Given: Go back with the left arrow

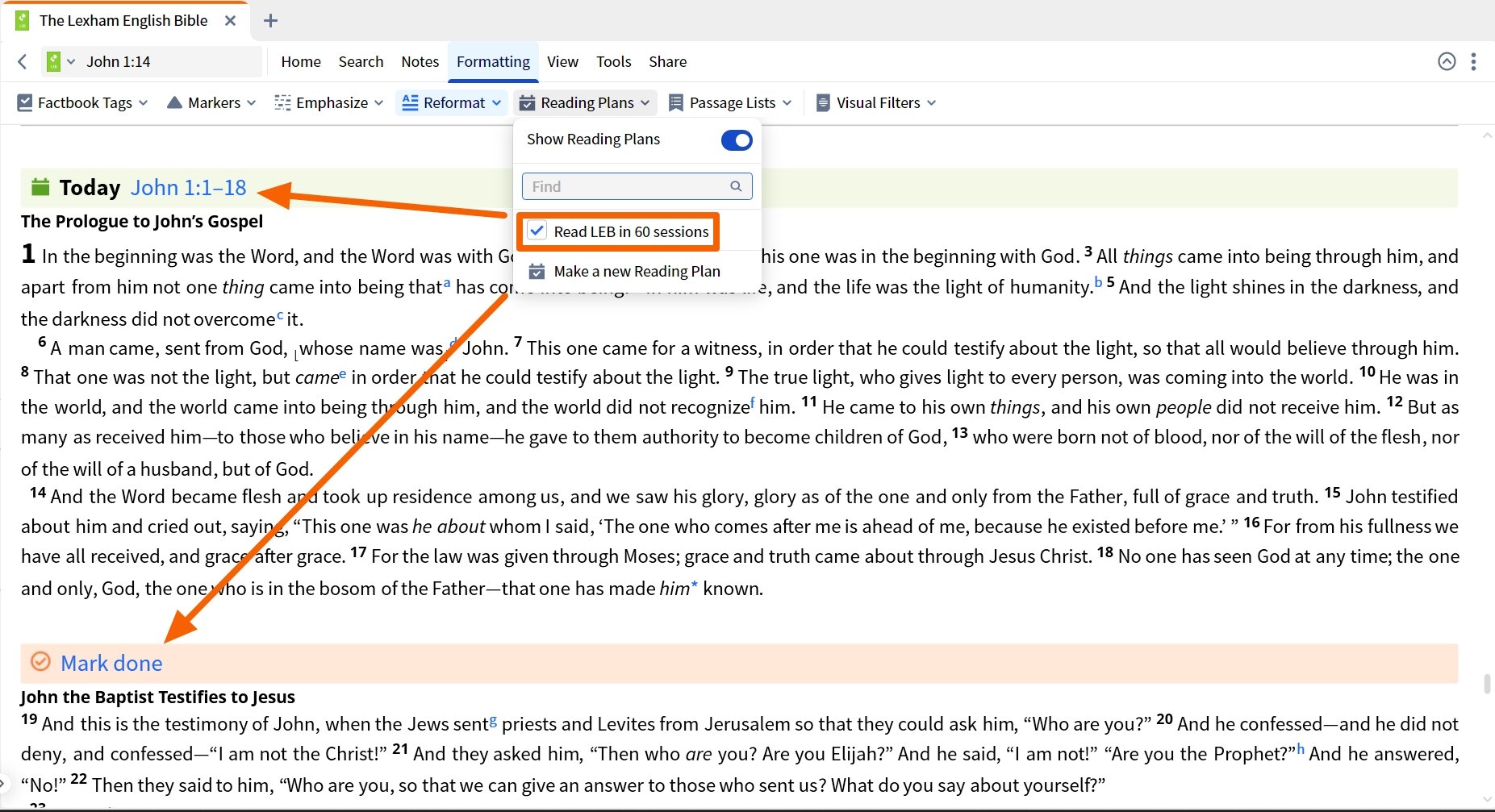Looking at the screenshot, I should [23, 61].
